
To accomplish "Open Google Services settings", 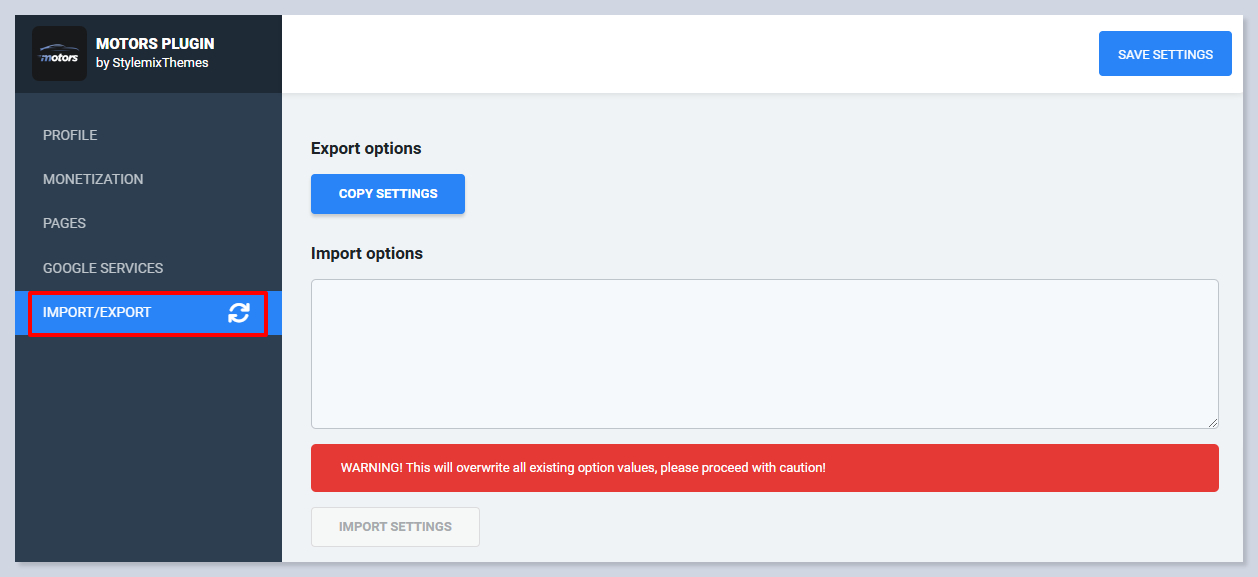I will pyautogui.click(x=103, y=268).
